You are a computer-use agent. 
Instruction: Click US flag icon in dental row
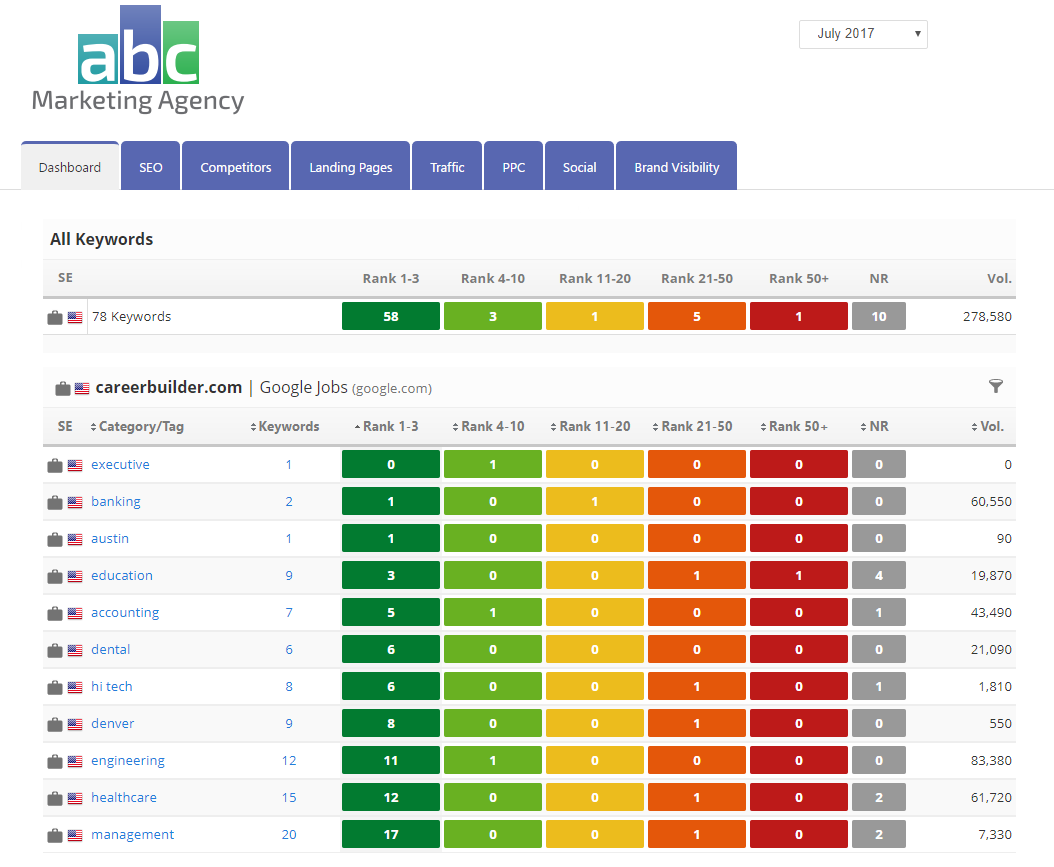[x=75, y=650]
